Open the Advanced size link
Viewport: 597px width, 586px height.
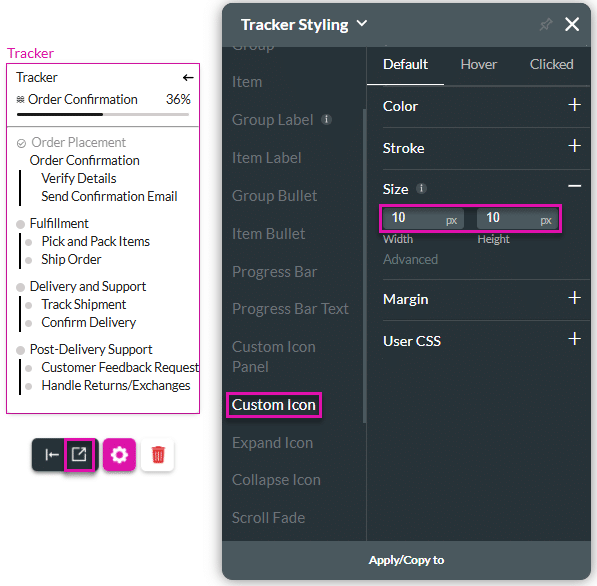(410, 260)
